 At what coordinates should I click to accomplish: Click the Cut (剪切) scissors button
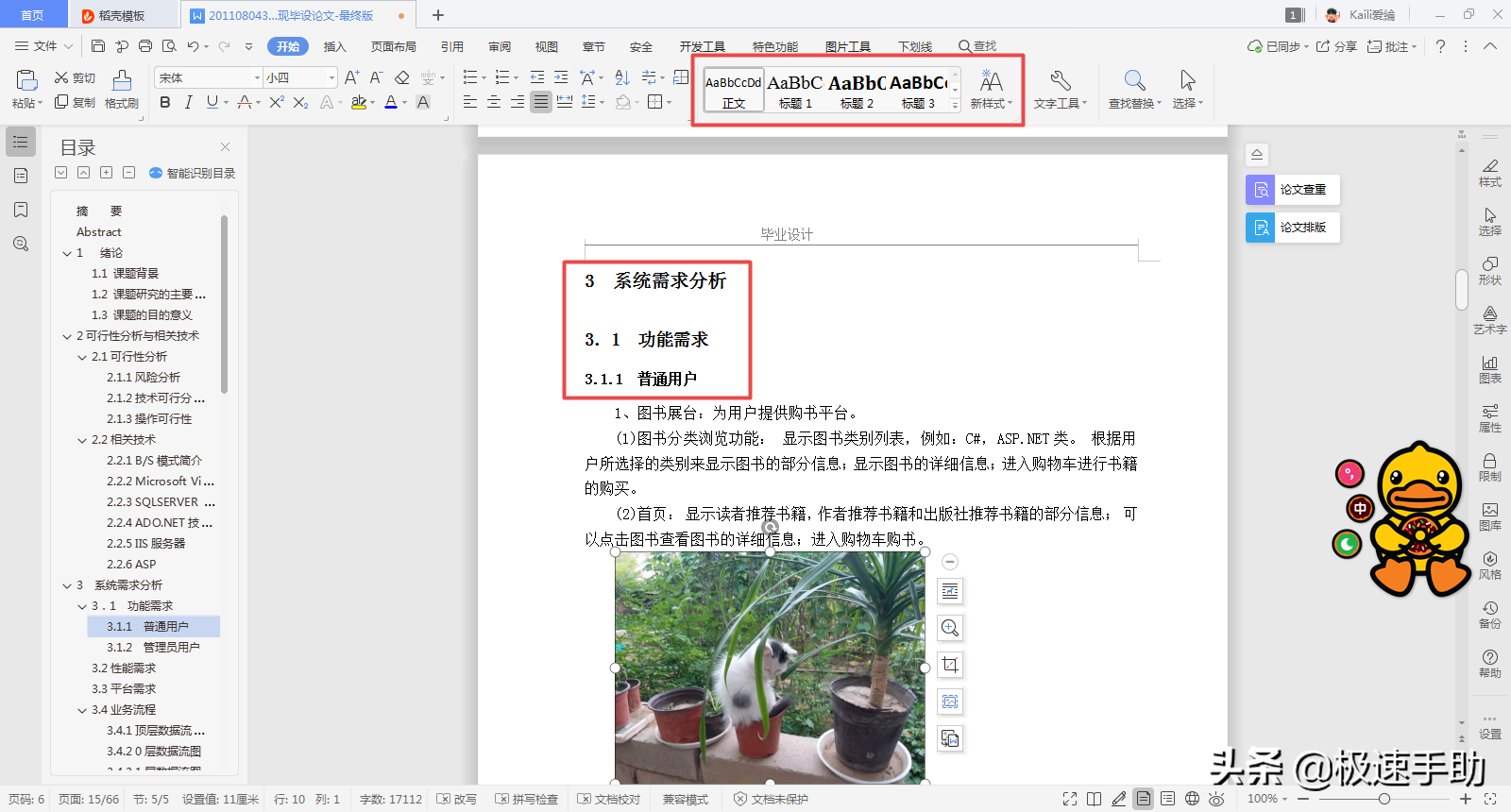75,78
